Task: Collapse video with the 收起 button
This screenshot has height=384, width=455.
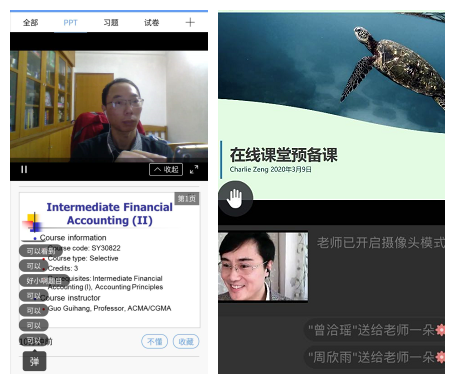Action: tap(166, 169)
